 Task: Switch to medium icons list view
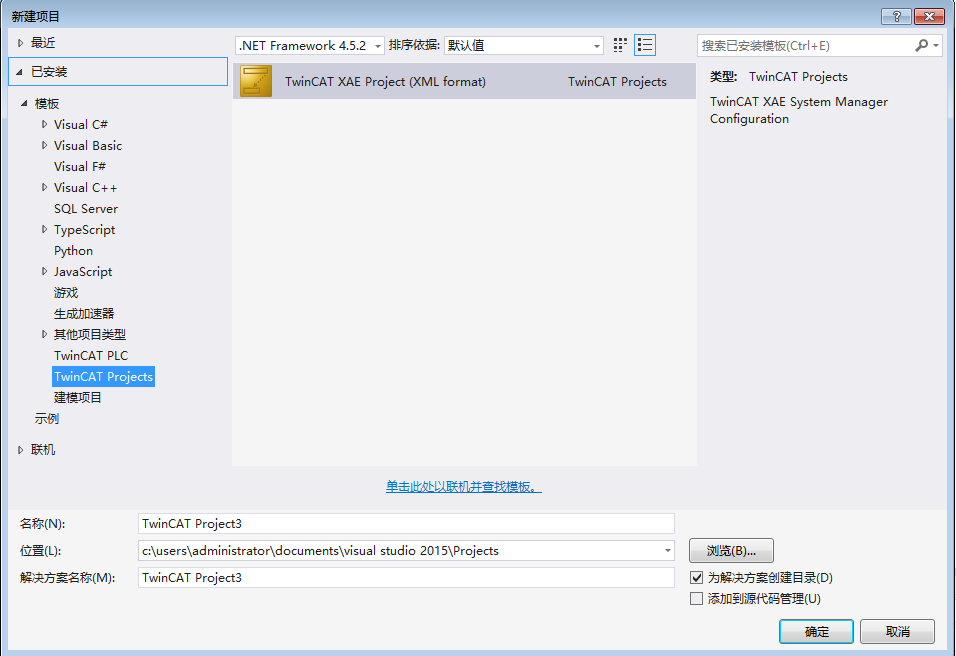pos(644,45)
